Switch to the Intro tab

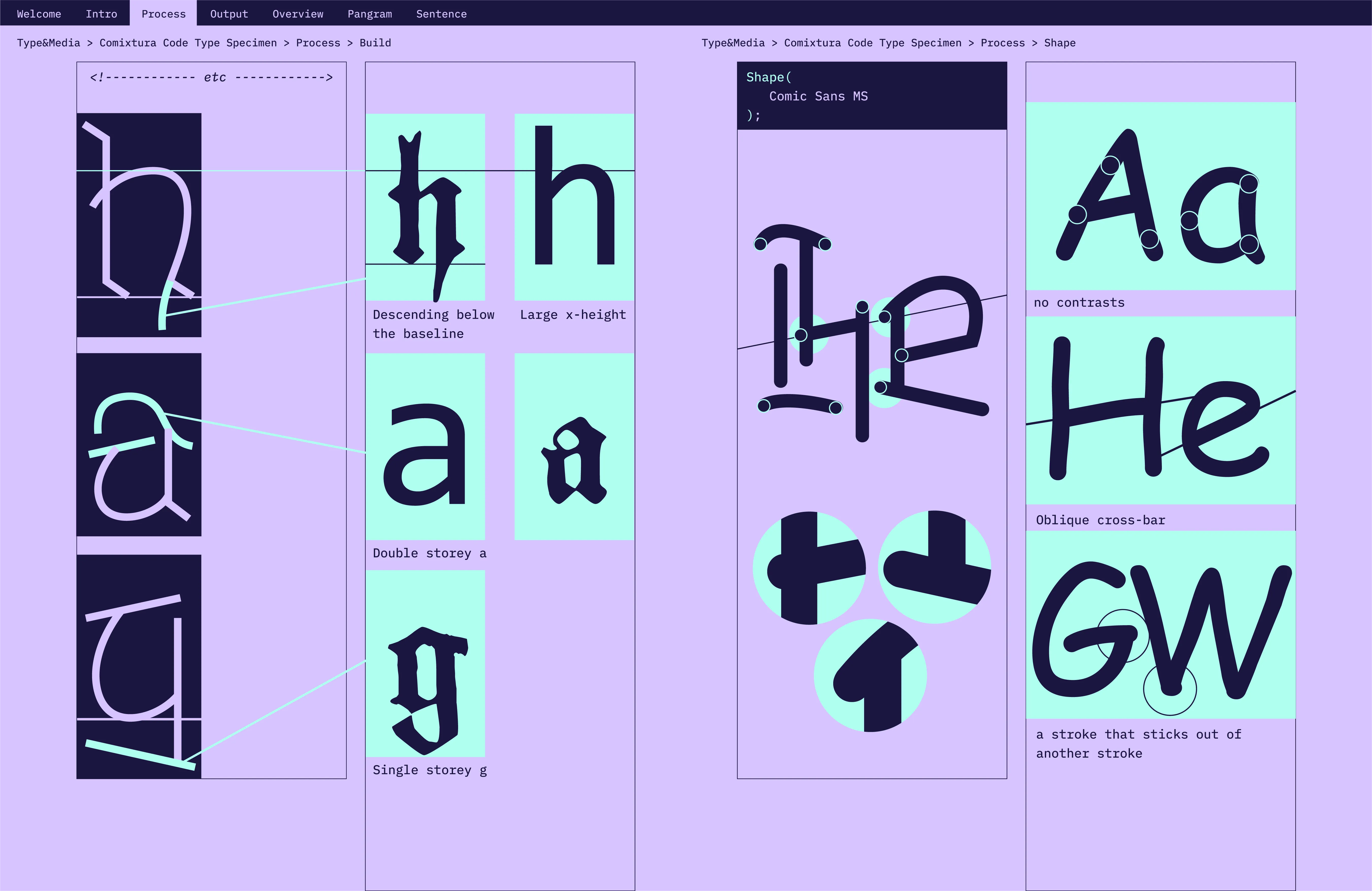coord(102,14)
